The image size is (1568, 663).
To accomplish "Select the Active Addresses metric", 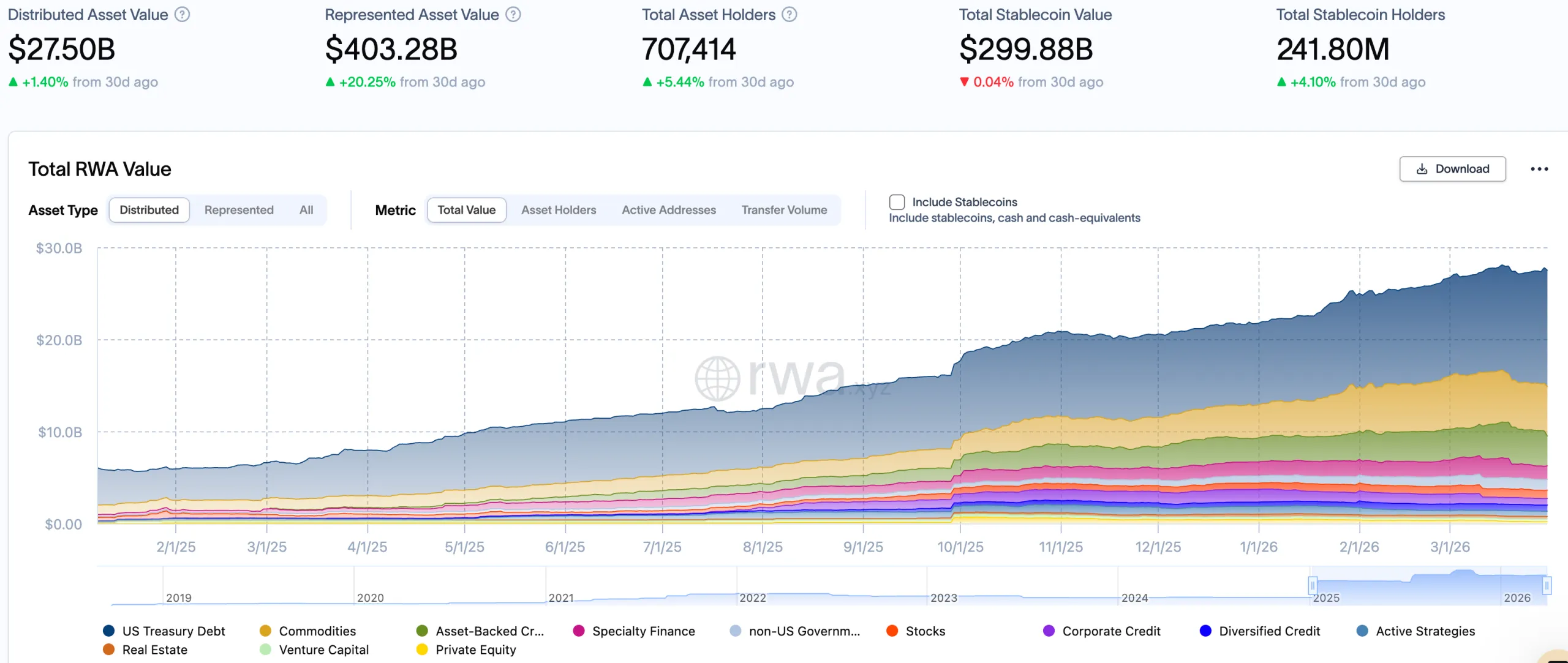I will [x=668, y=210].
